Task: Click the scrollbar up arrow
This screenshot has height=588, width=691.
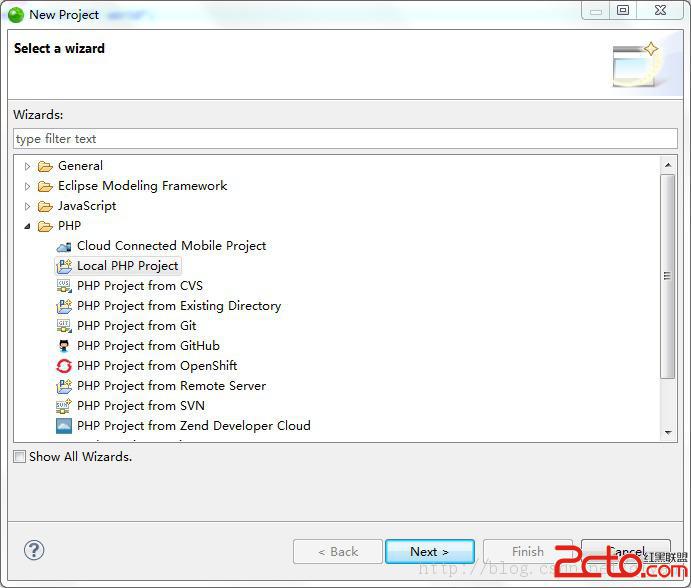Action: (x=668, y=165)
